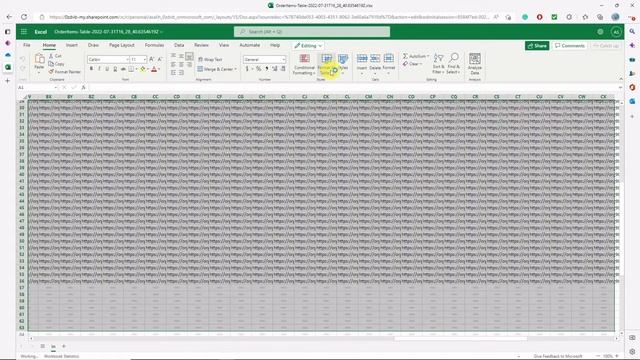Click the Paste clipboard icon
Viewport: 640px width, 360px height.
(39, 59)
